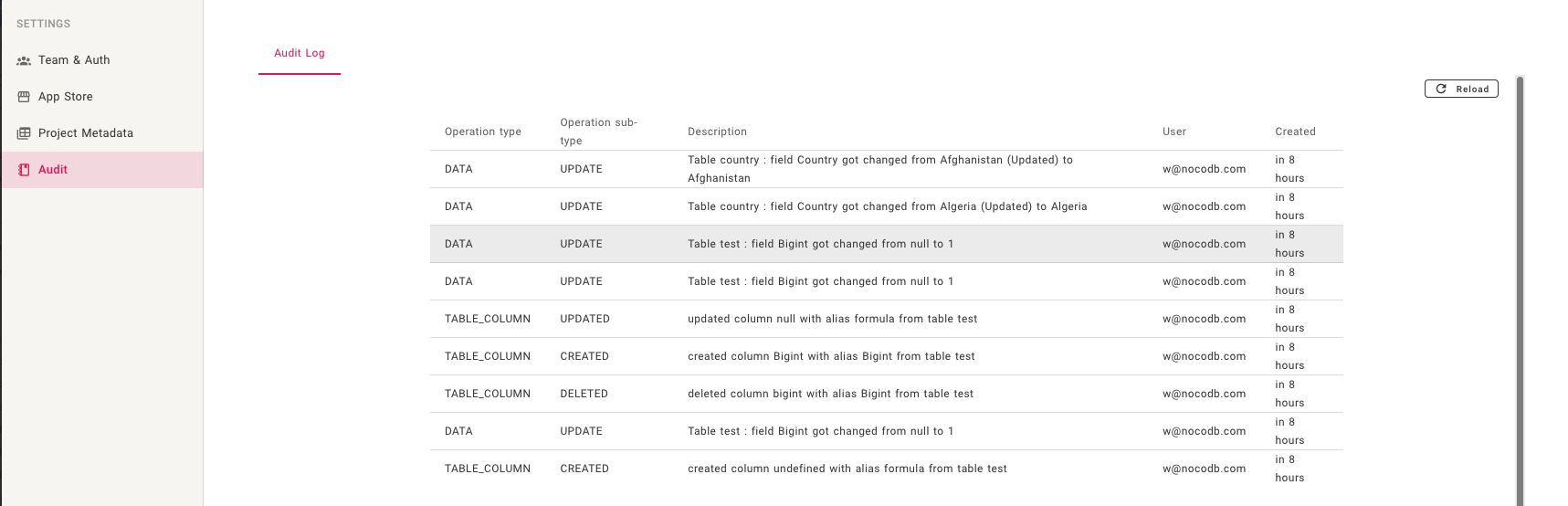Open the App Store section

tap(102, 97)
